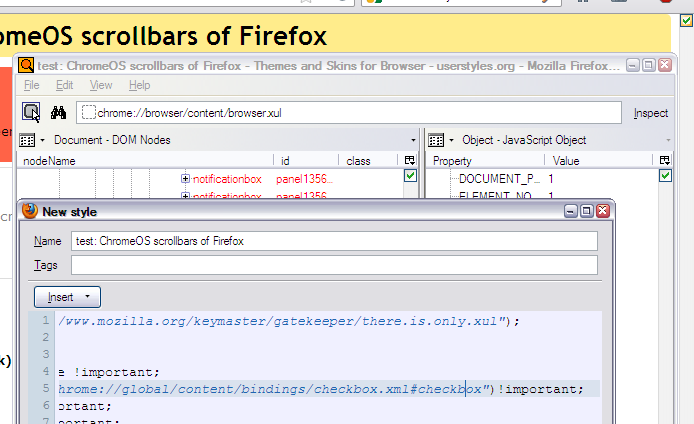The width and height of the screenshot is (694, 424).
Task: Click the Object viewer list icon
Action: [436, 140]
